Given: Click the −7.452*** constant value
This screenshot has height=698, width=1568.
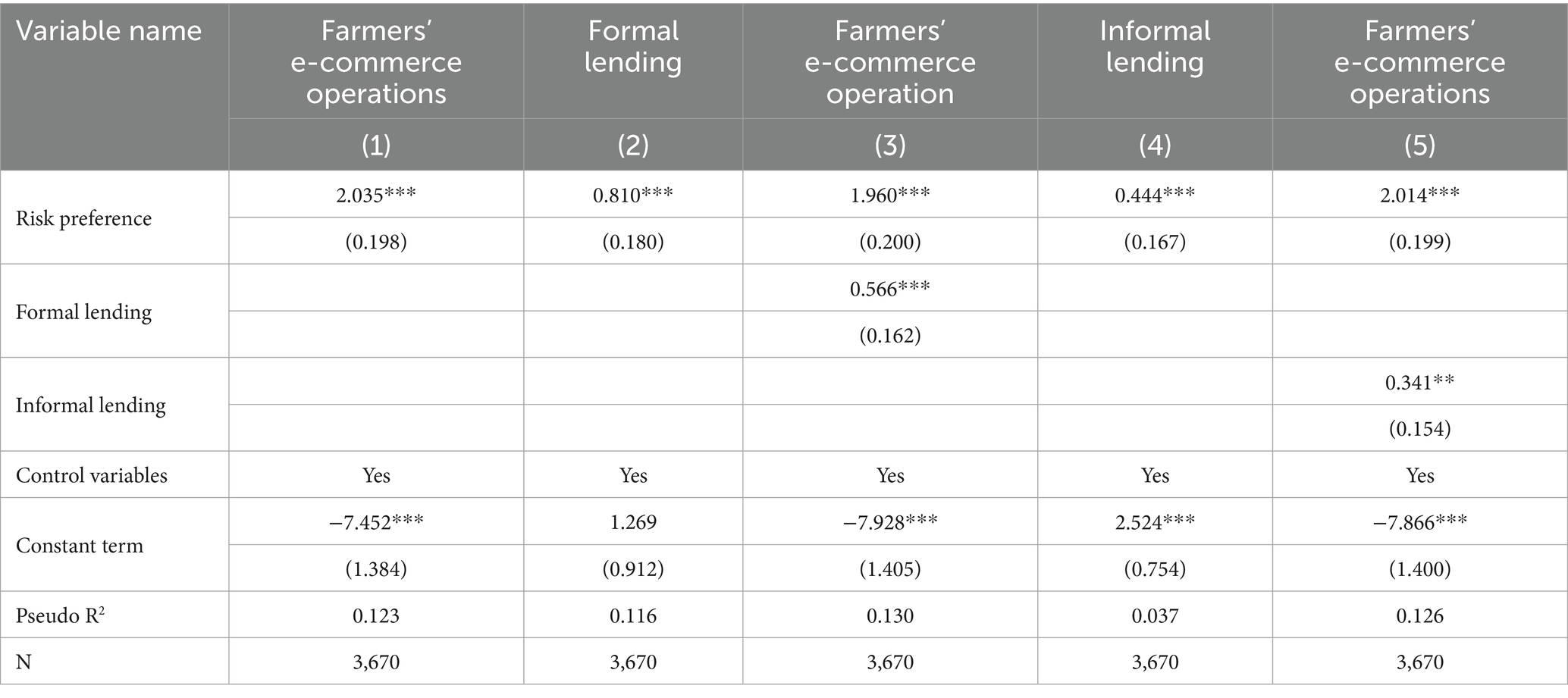Looking at the screenshot, I should [x=376, y=522].
